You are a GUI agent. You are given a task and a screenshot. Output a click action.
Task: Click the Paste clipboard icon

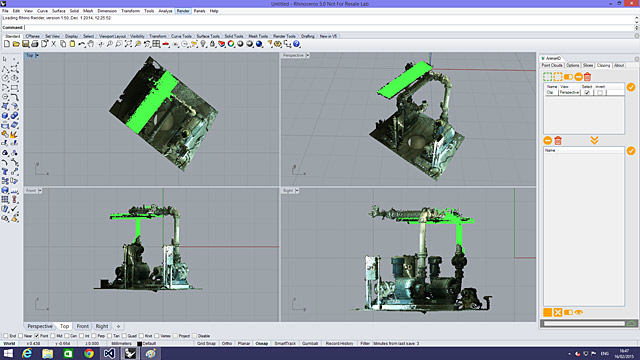click(72, 44)
